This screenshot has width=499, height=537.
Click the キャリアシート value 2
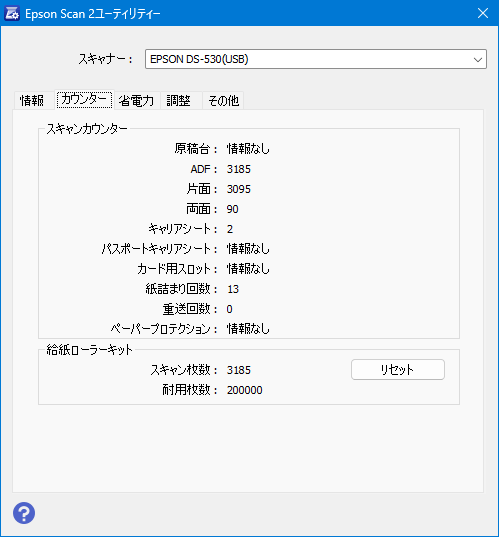pyautogui.click(x=230, y=229)
